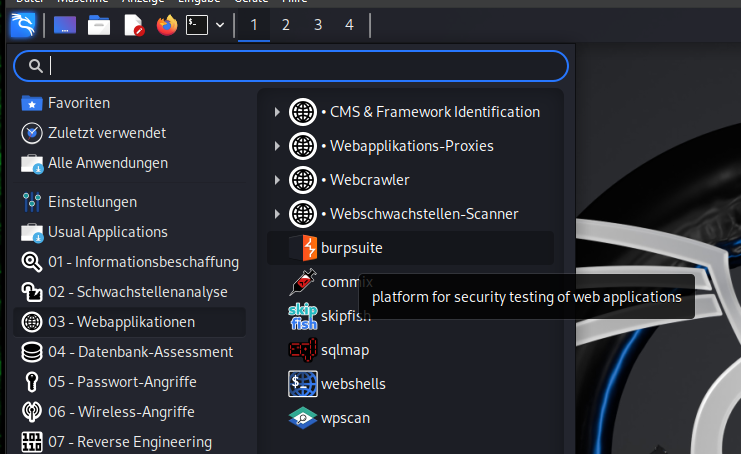This screenshot has width=741, height=454.
Task: Click the Einstellungen sliders icon
Action: pos(32,202)
